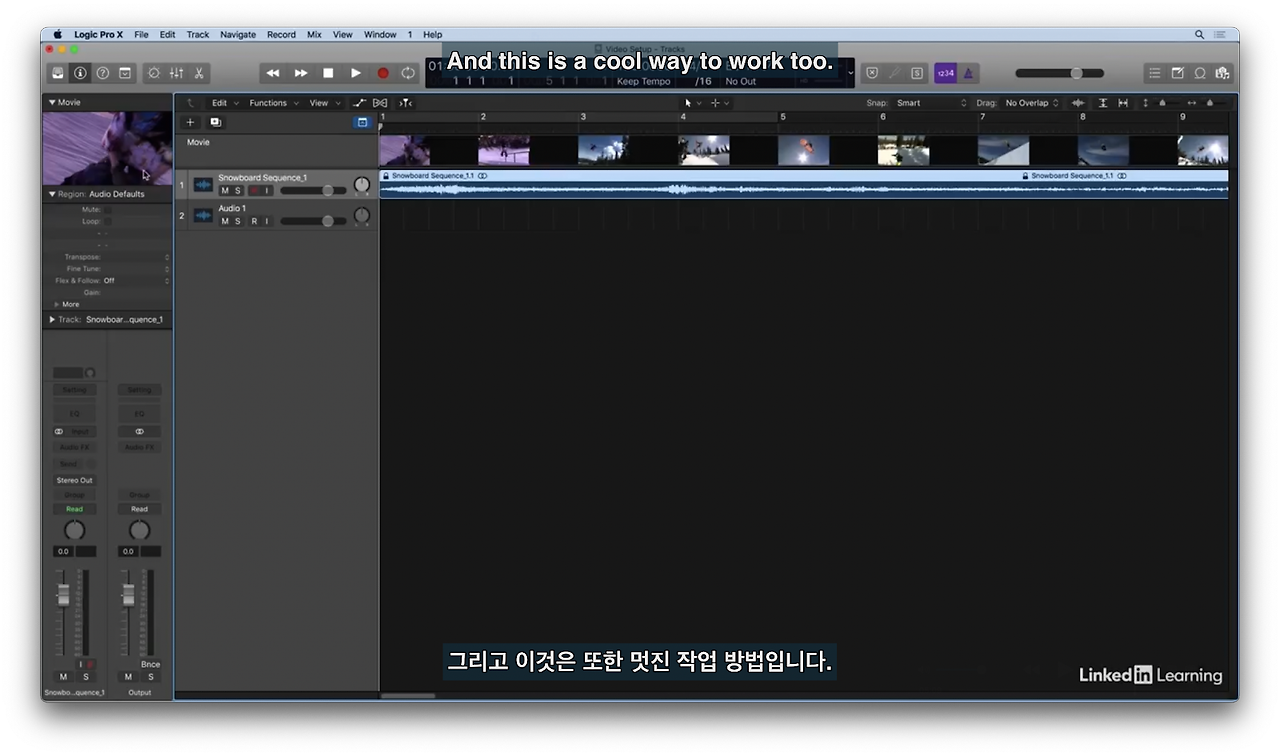Viewport: 1280px width, 756px height.
Task: Toggle Cycle mode in transport
Action: point(408,73)
